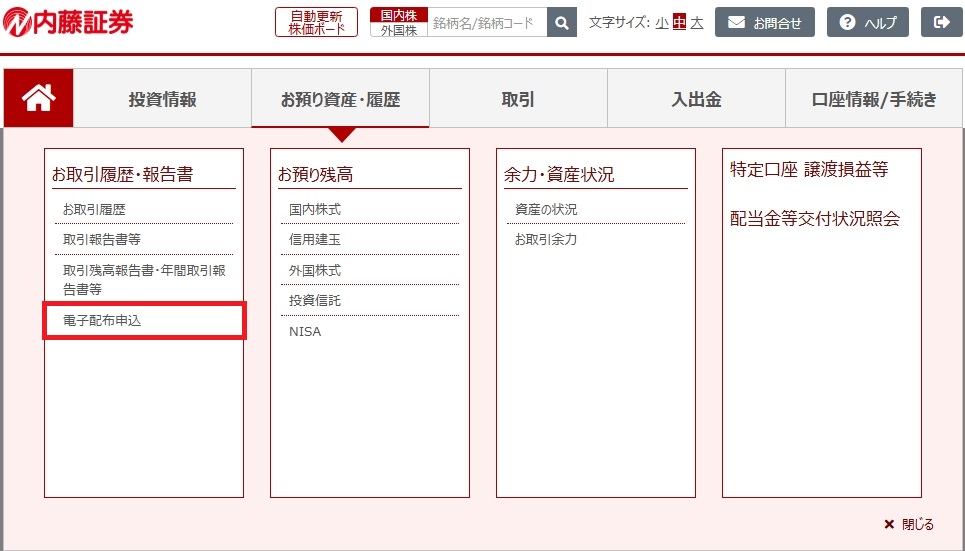Viewport: 965px width, 551px height.
Task: Select 国内株 search mode
Action: tap(398, 15)
